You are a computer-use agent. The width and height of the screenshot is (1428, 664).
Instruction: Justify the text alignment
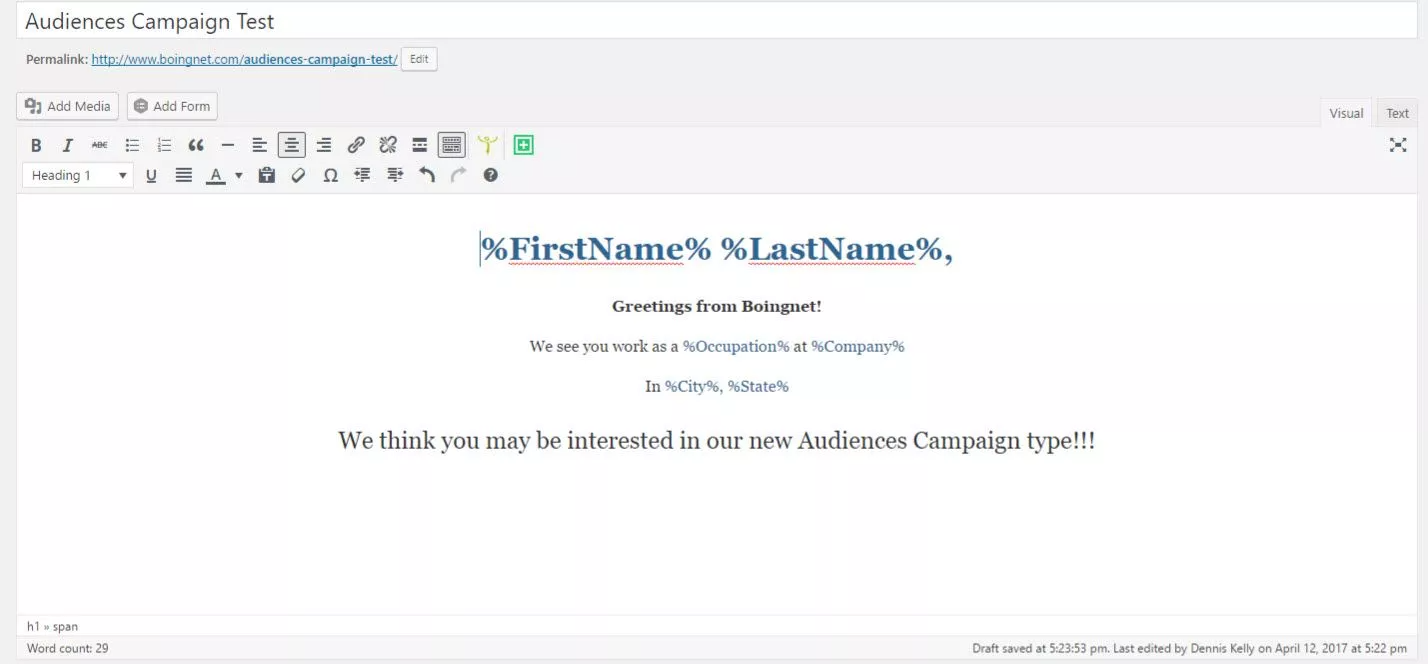pyautogui.click(x=184, y=175)
